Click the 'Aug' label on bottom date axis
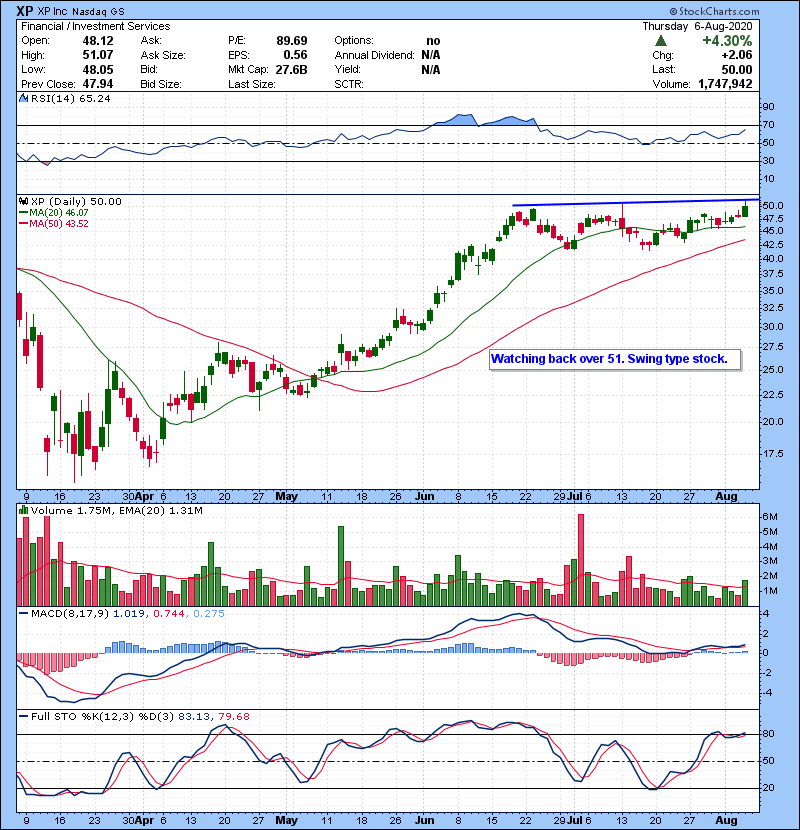The width and height of the screenshot is (800, 830). 726,820
